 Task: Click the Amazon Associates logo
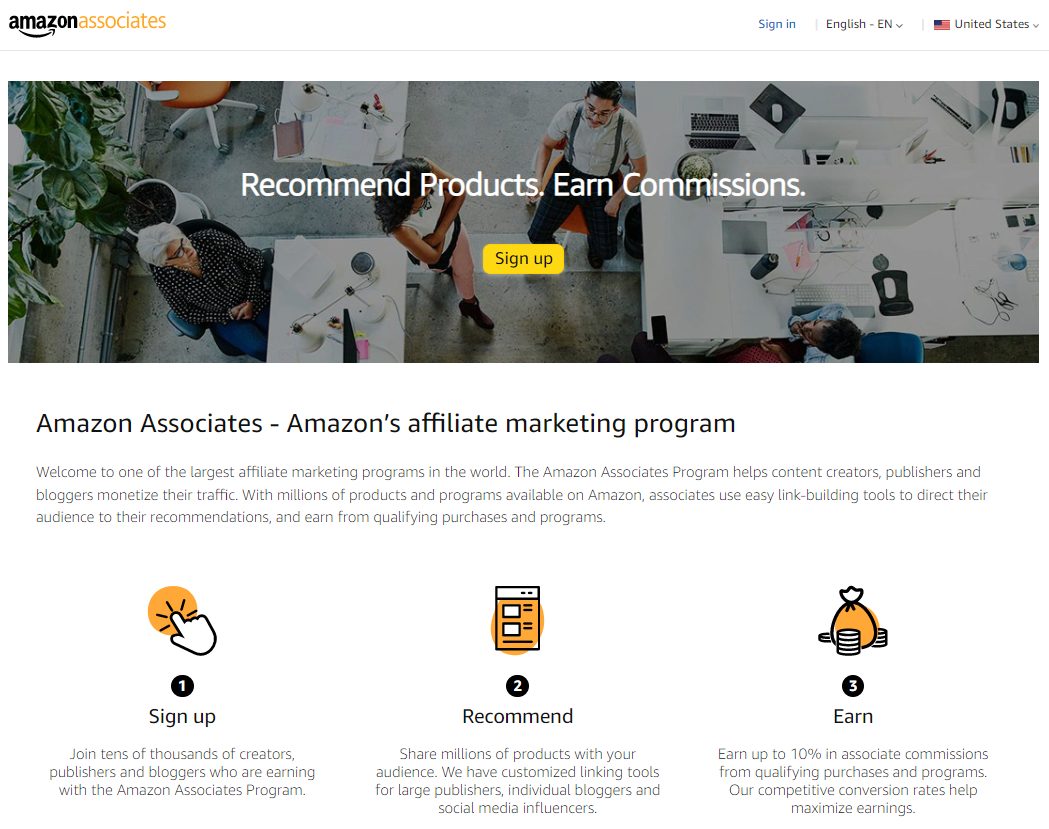coord(87,24)
